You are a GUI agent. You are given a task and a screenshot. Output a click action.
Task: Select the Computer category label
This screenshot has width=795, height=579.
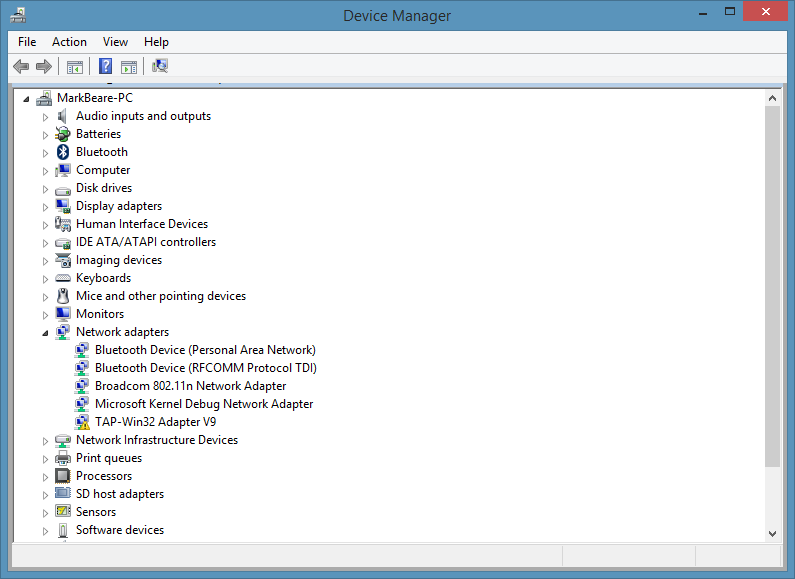pos(103,170)
